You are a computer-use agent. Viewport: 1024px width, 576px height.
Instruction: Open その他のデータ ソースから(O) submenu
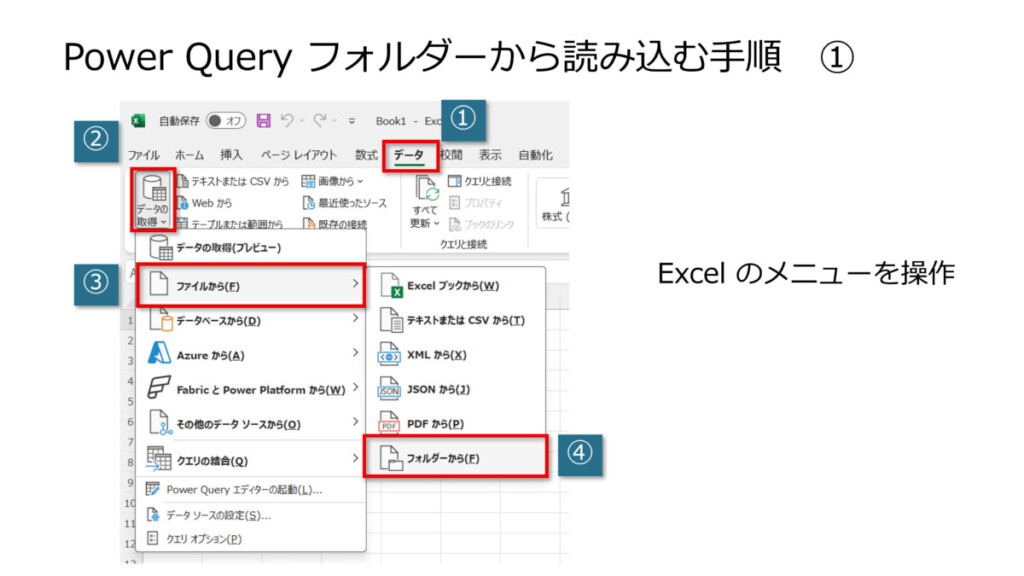(x=251, y=424)
